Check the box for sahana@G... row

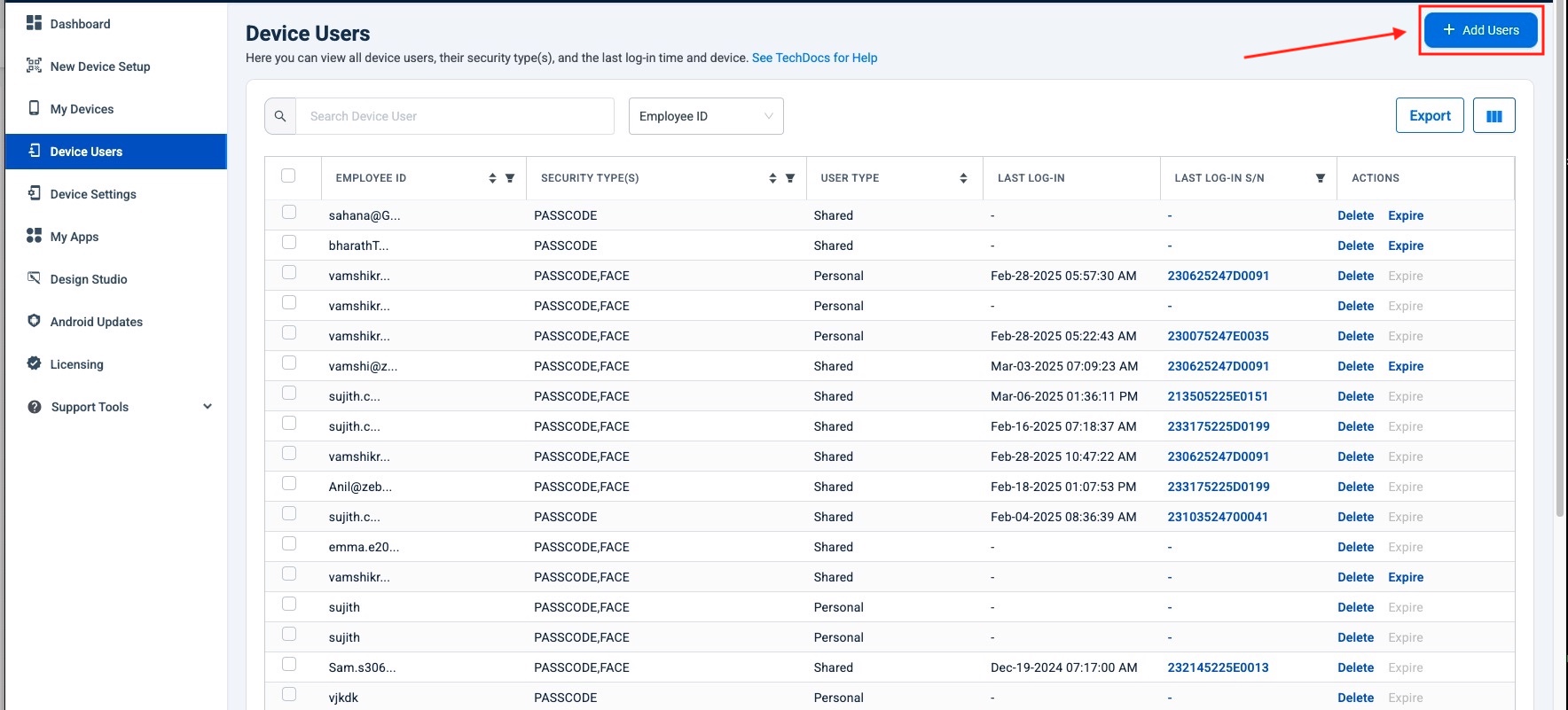288,213
